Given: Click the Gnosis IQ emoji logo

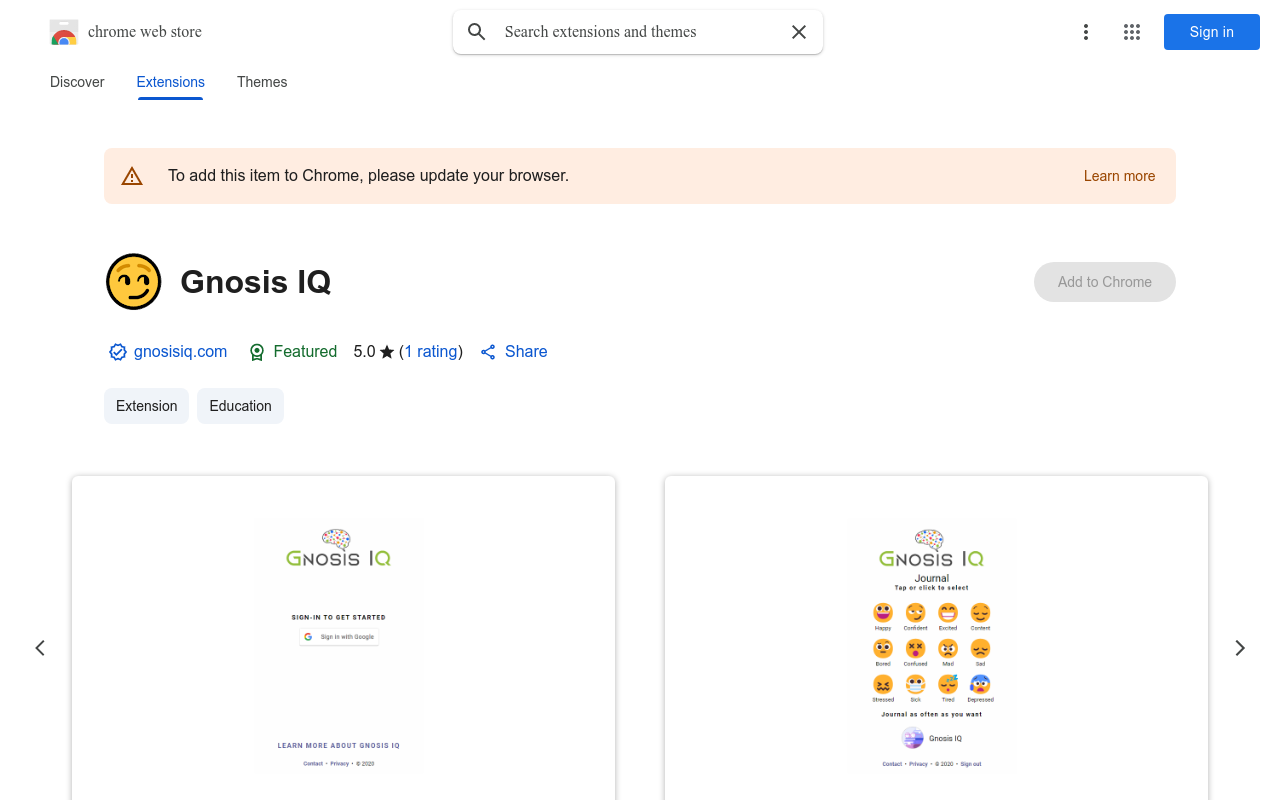Looking at the screenshot, I should (134, 282).
